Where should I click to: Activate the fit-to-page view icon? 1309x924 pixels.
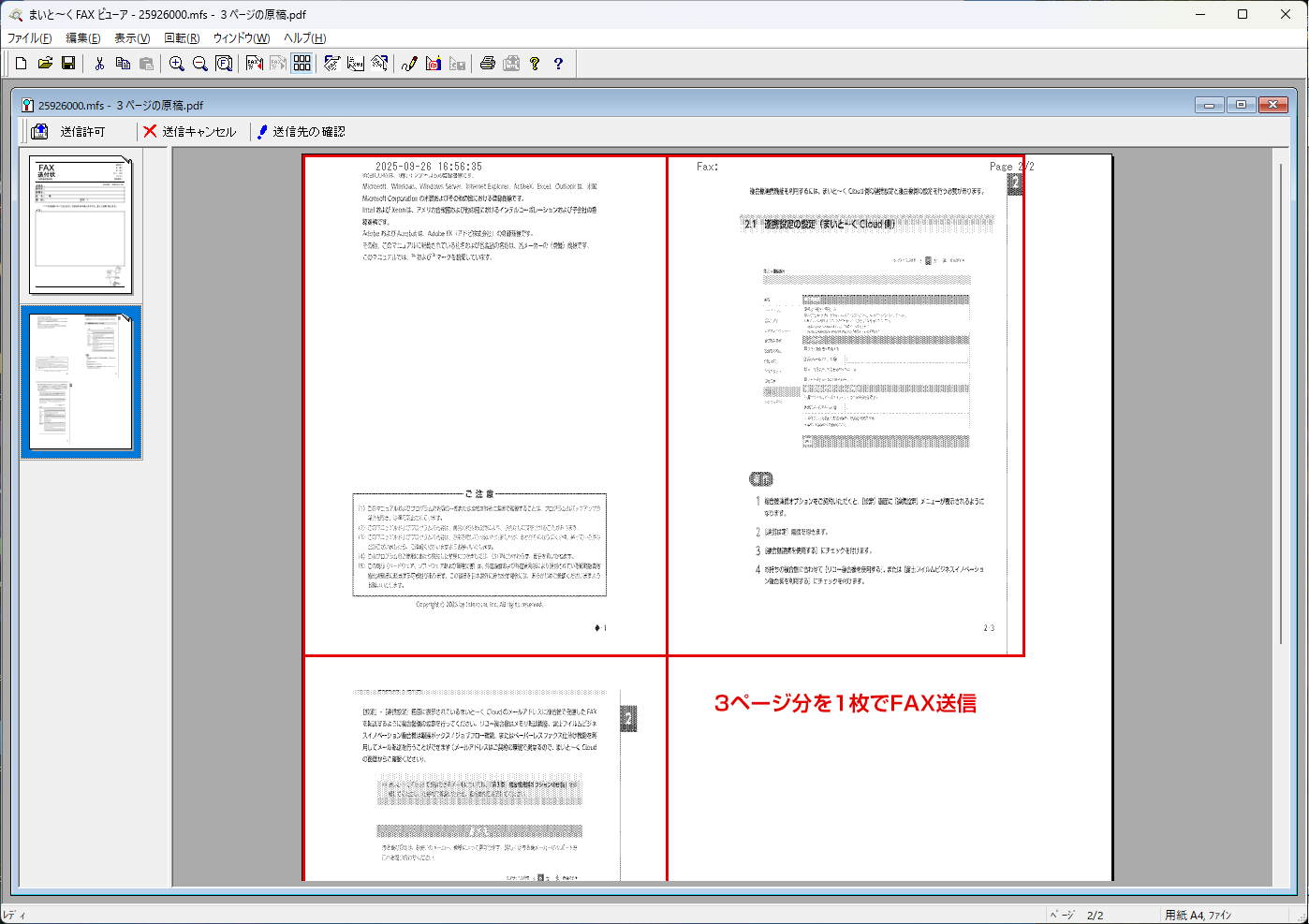point(222,63)
